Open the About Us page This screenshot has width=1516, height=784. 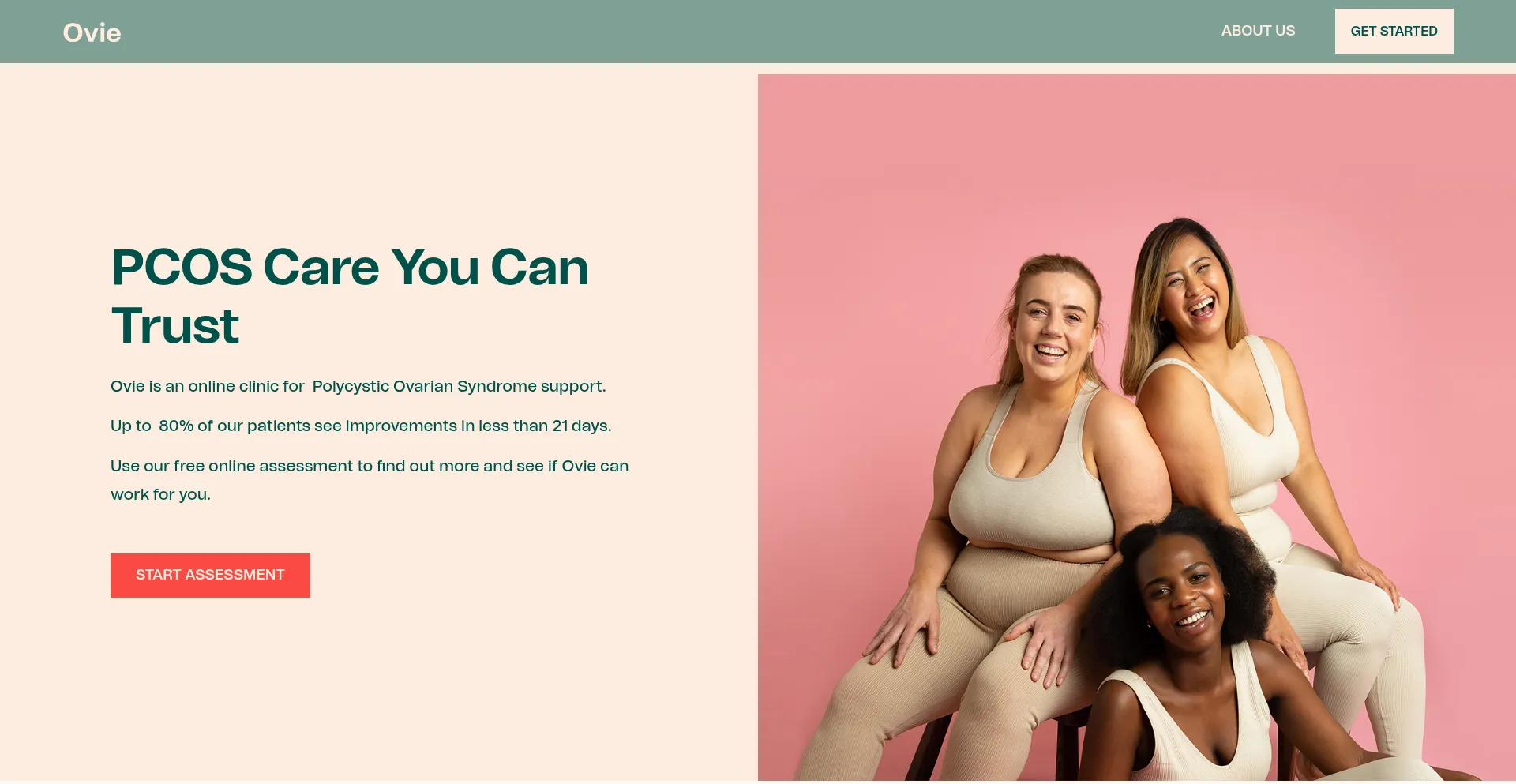point(1258,31)
